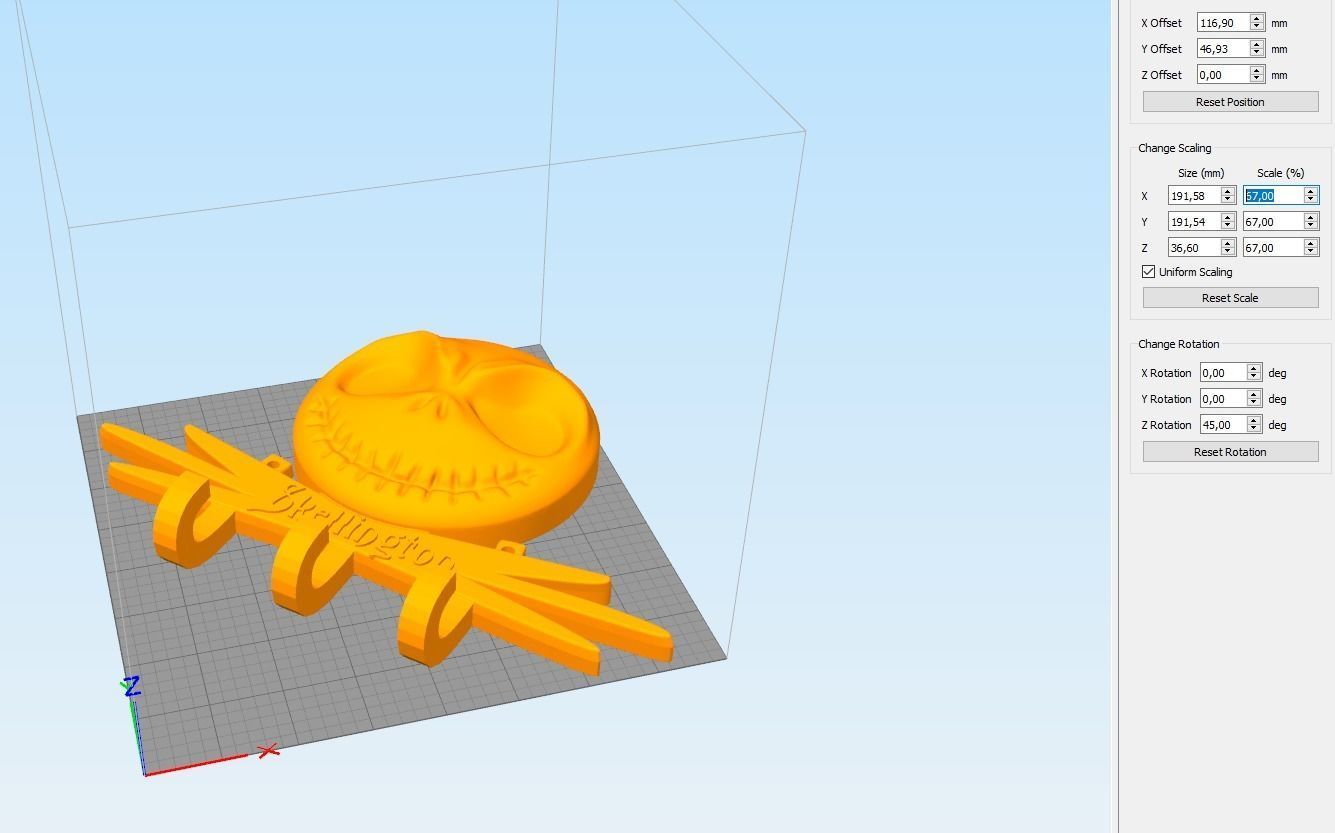This screenshot has height=833, width=1335.
Task: Decrease X Scale percent with down arrow
Action: [1311, 201]
